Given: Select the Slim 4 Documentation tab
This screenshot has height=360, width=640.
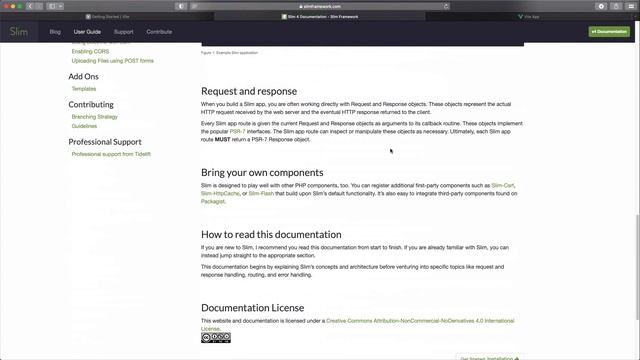Looking at the screenshot, I should click(320, 17).
